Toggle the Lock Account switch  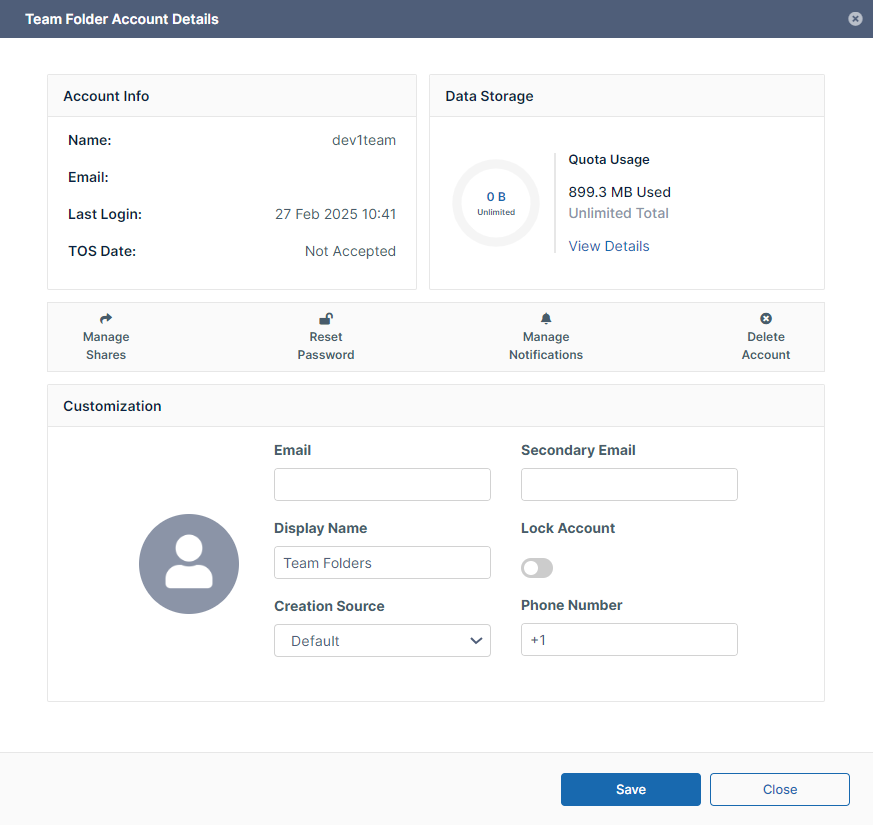537,568
